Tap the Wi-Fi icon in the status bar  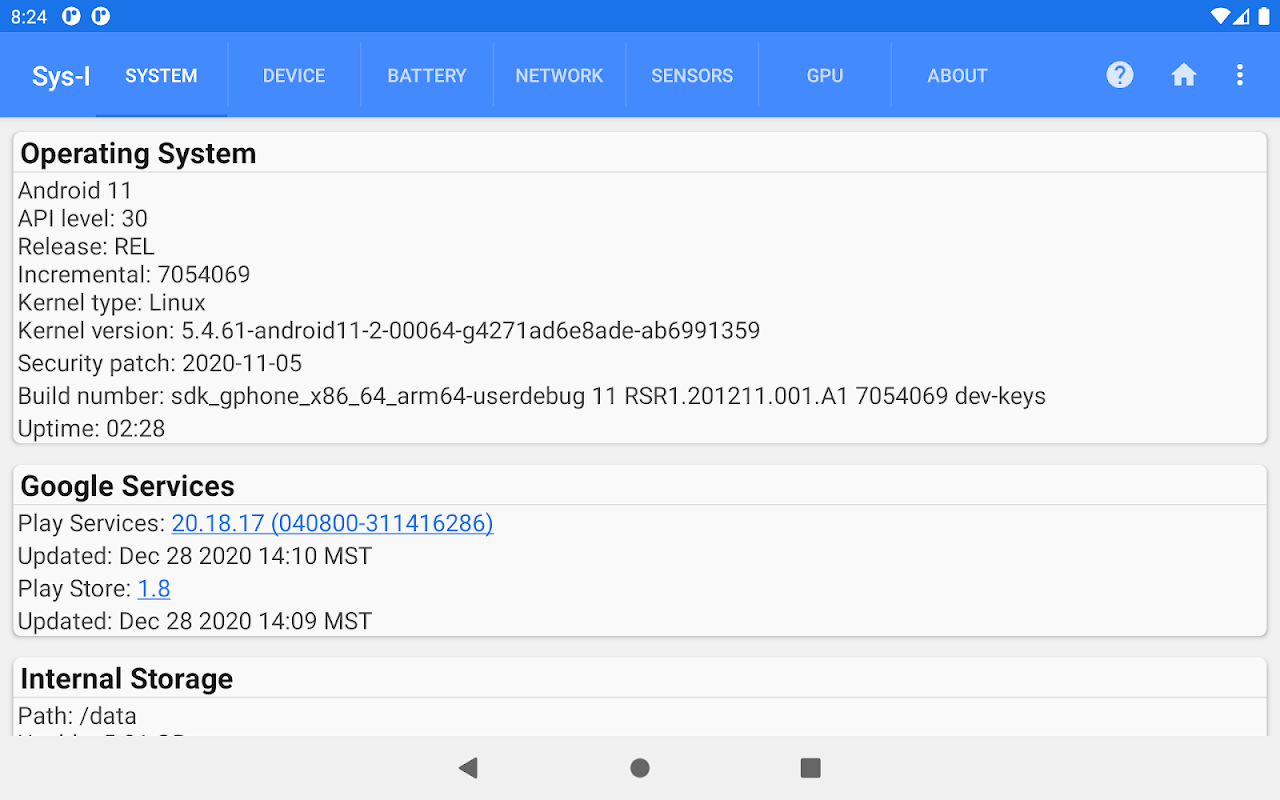click(x=1219, y=16)
